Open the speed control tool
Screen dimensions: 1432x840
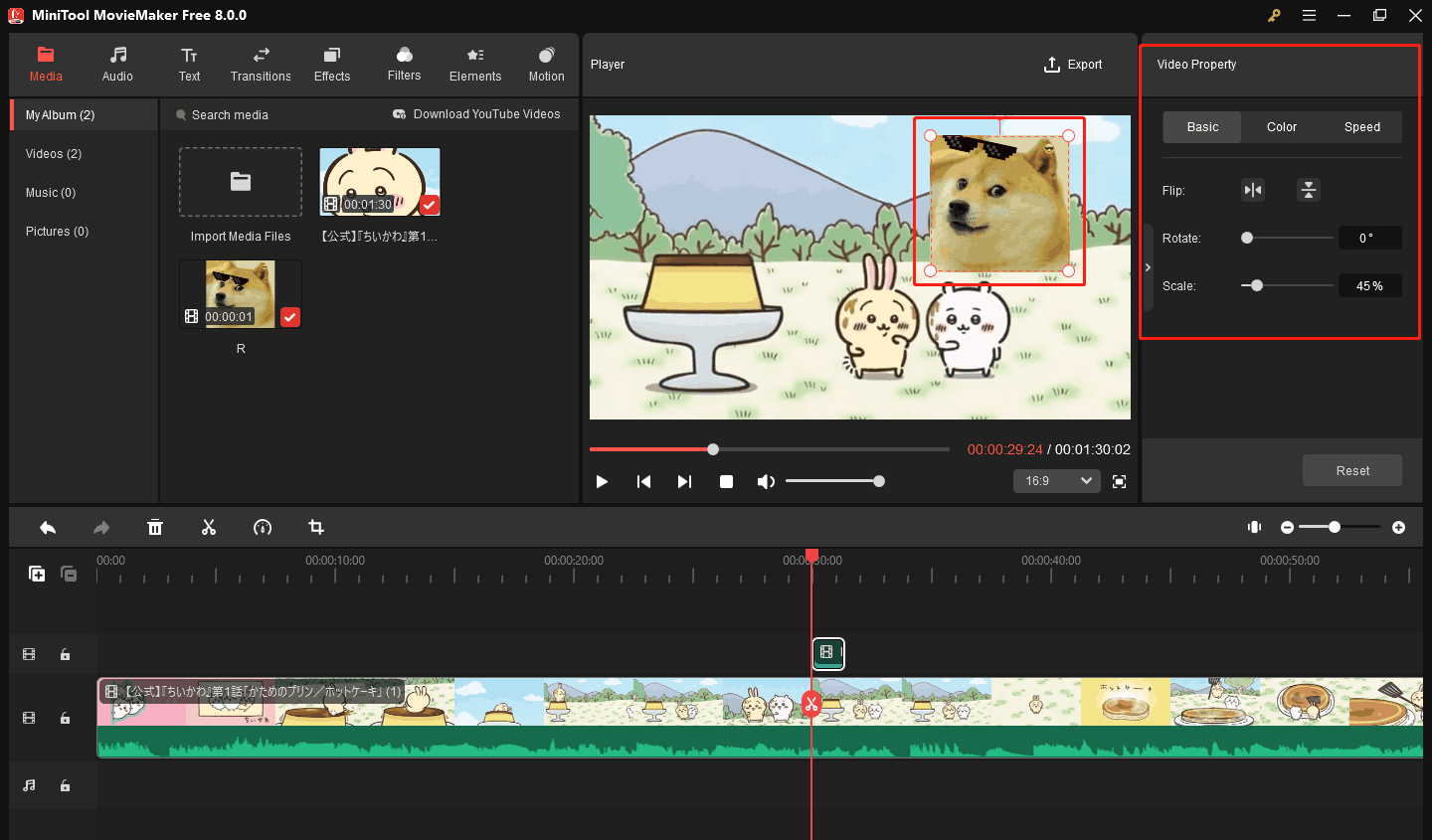[x=263, y=528]
